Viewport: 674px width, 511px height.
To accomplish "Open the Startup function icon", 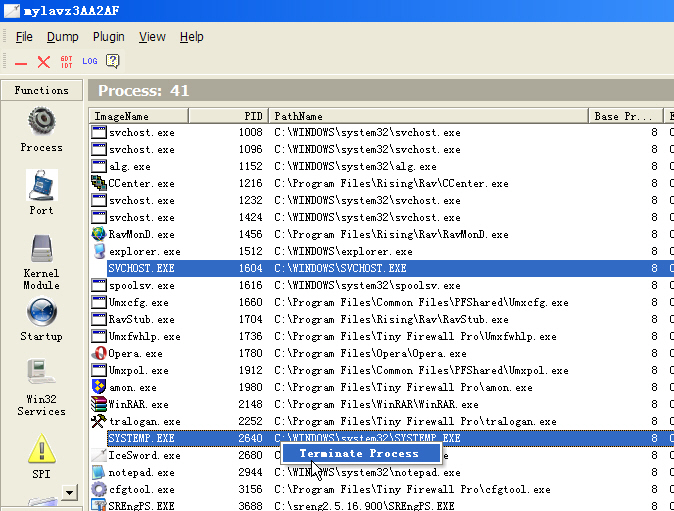I will (42, 312).
